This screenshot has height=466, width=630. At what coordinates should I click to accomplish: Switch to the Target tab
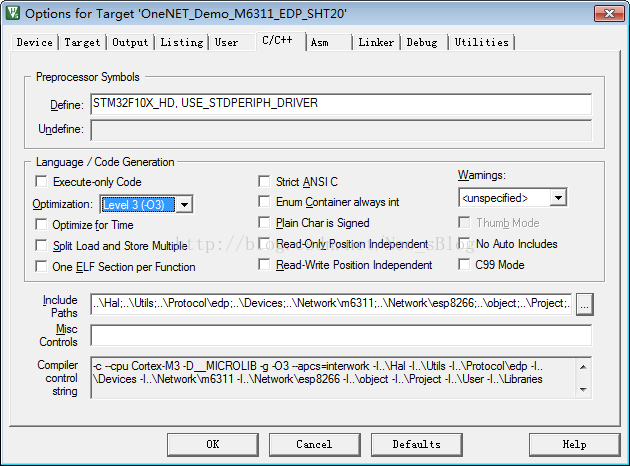82,42
